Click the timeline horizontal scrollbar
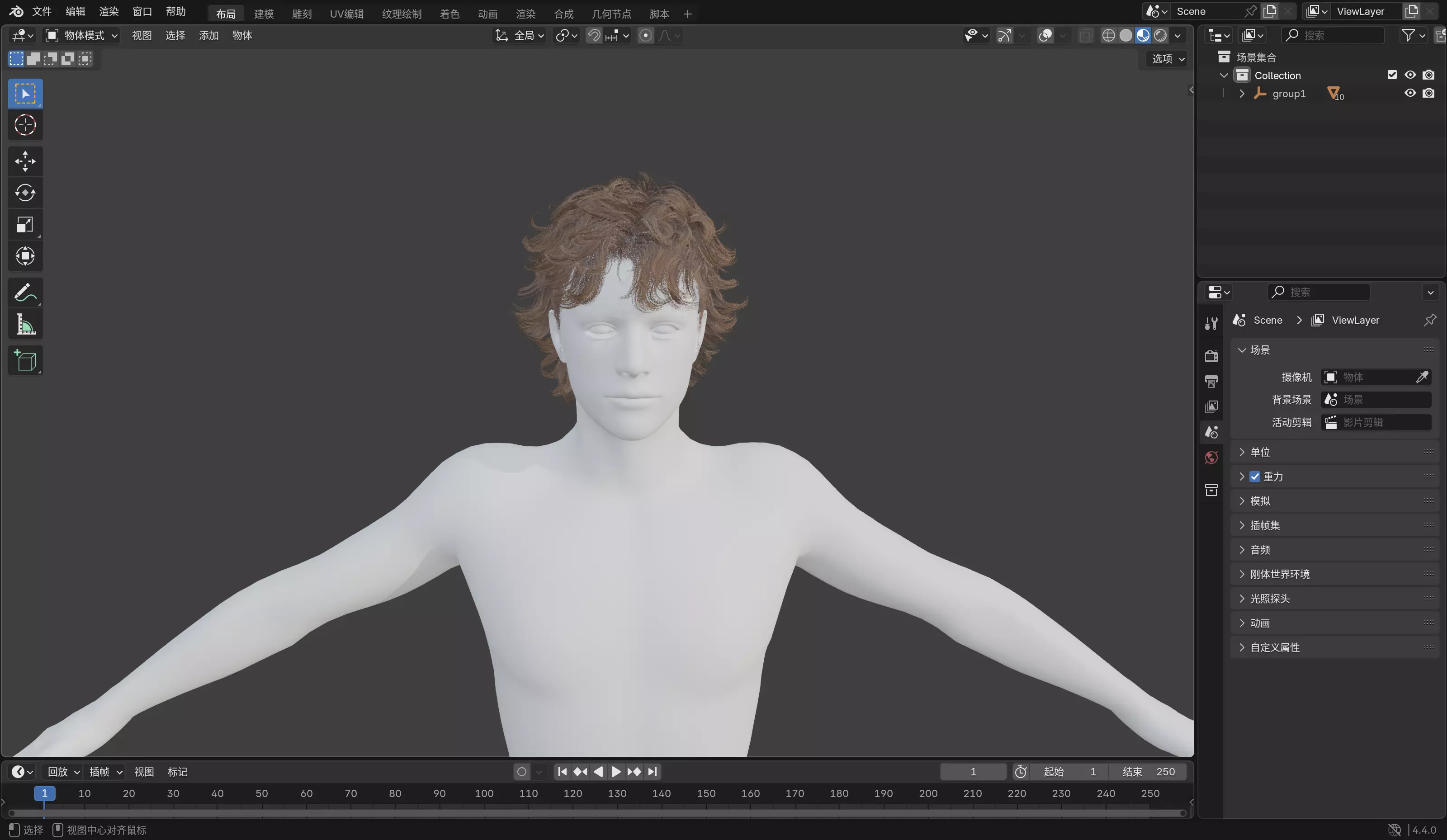Screen dimensions: 1447x840 click(x=597, y=812)
